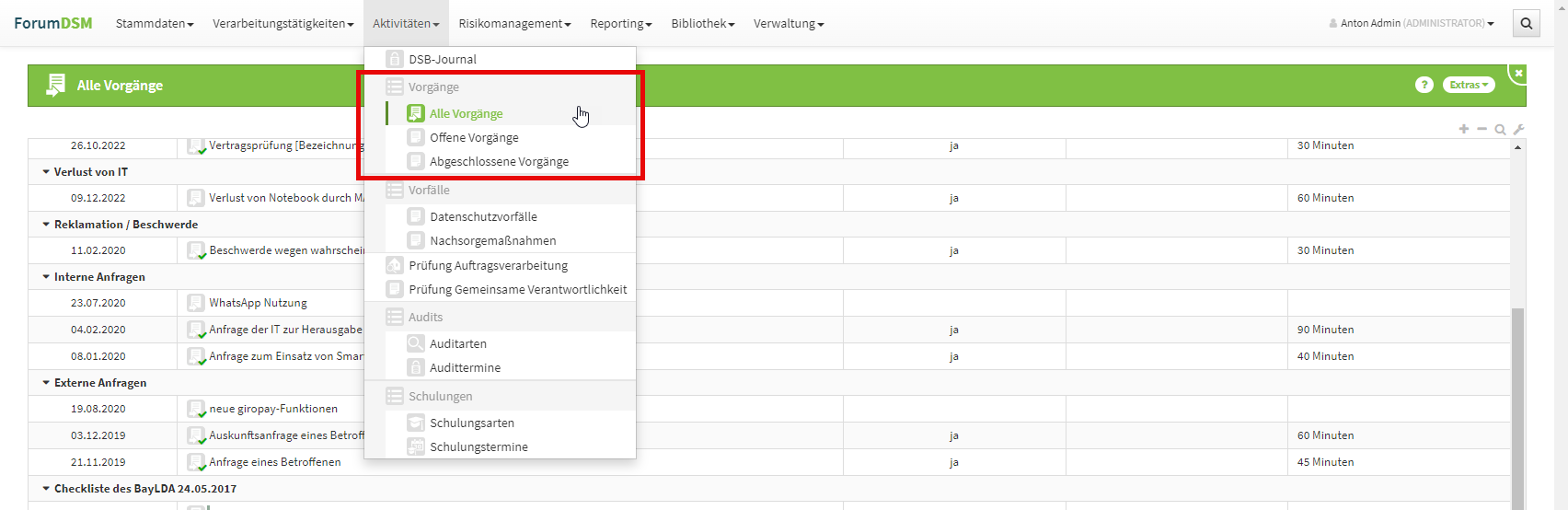This screenshot has width=1568, height=510.
Task: Click the wrench settings icon above table
Action: tap(1518, 129)
